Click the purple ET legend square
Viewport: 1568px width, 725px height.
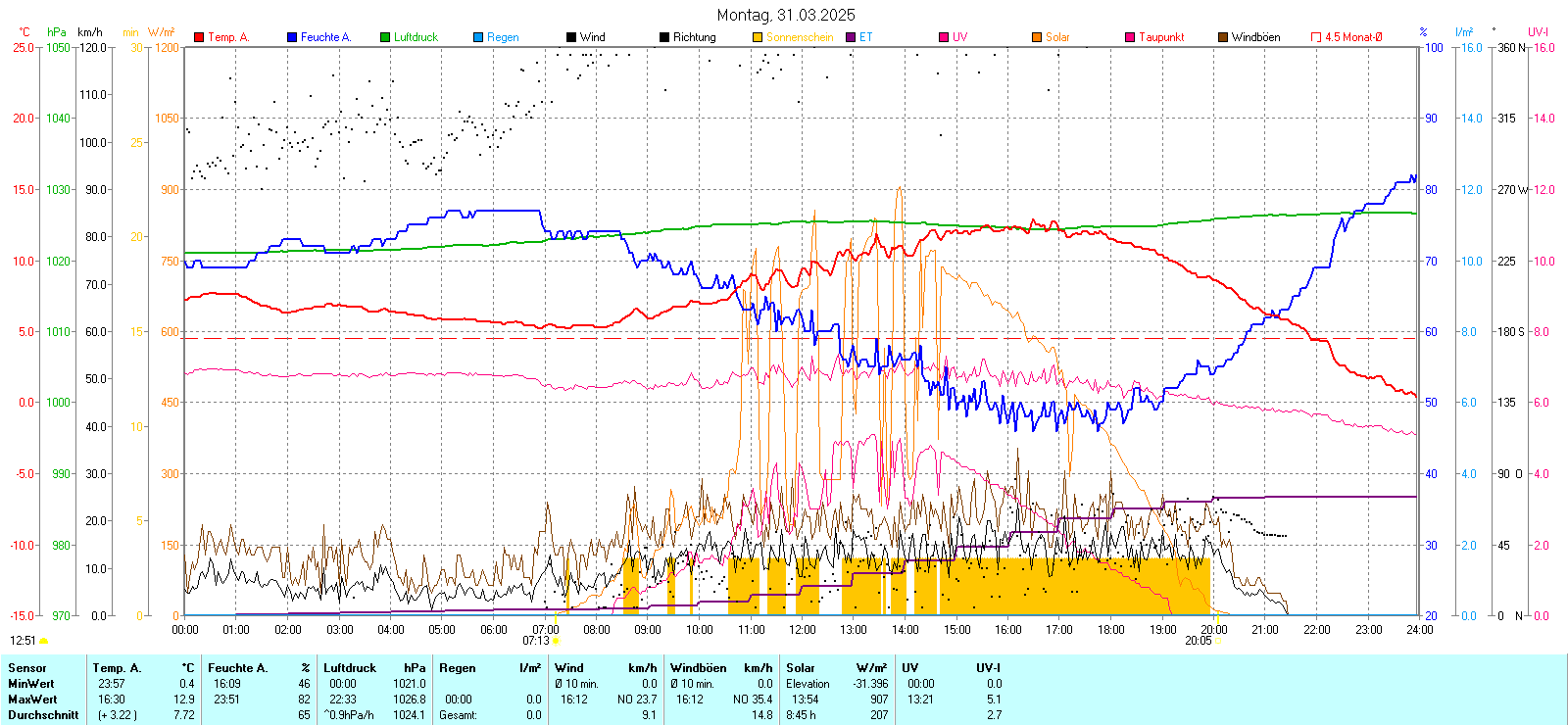pyautogui.click(x=851, y=37)
